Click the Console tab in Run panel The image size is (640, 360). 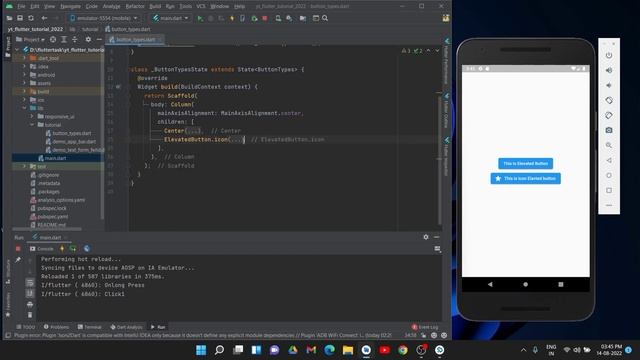click(x=42, y=249)
